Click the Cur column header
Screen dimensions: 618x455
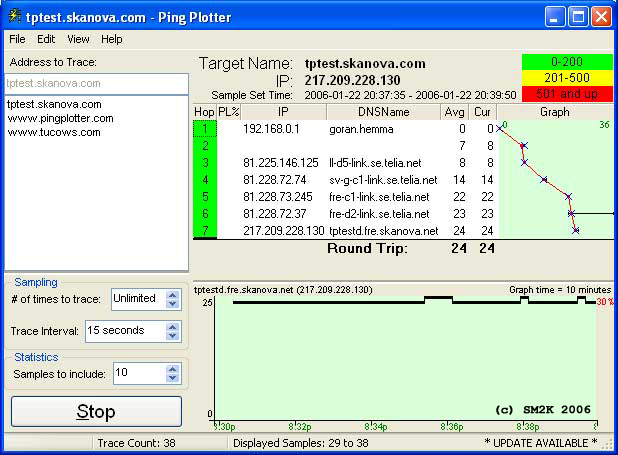click(482, 112)
